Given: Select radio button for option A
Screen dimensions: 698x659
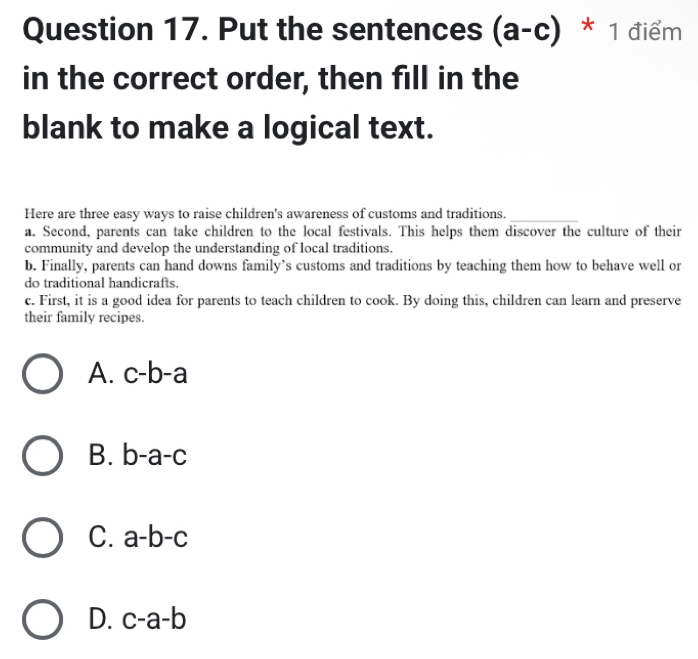Looking at the screenshot, I should tap(42, 374).
